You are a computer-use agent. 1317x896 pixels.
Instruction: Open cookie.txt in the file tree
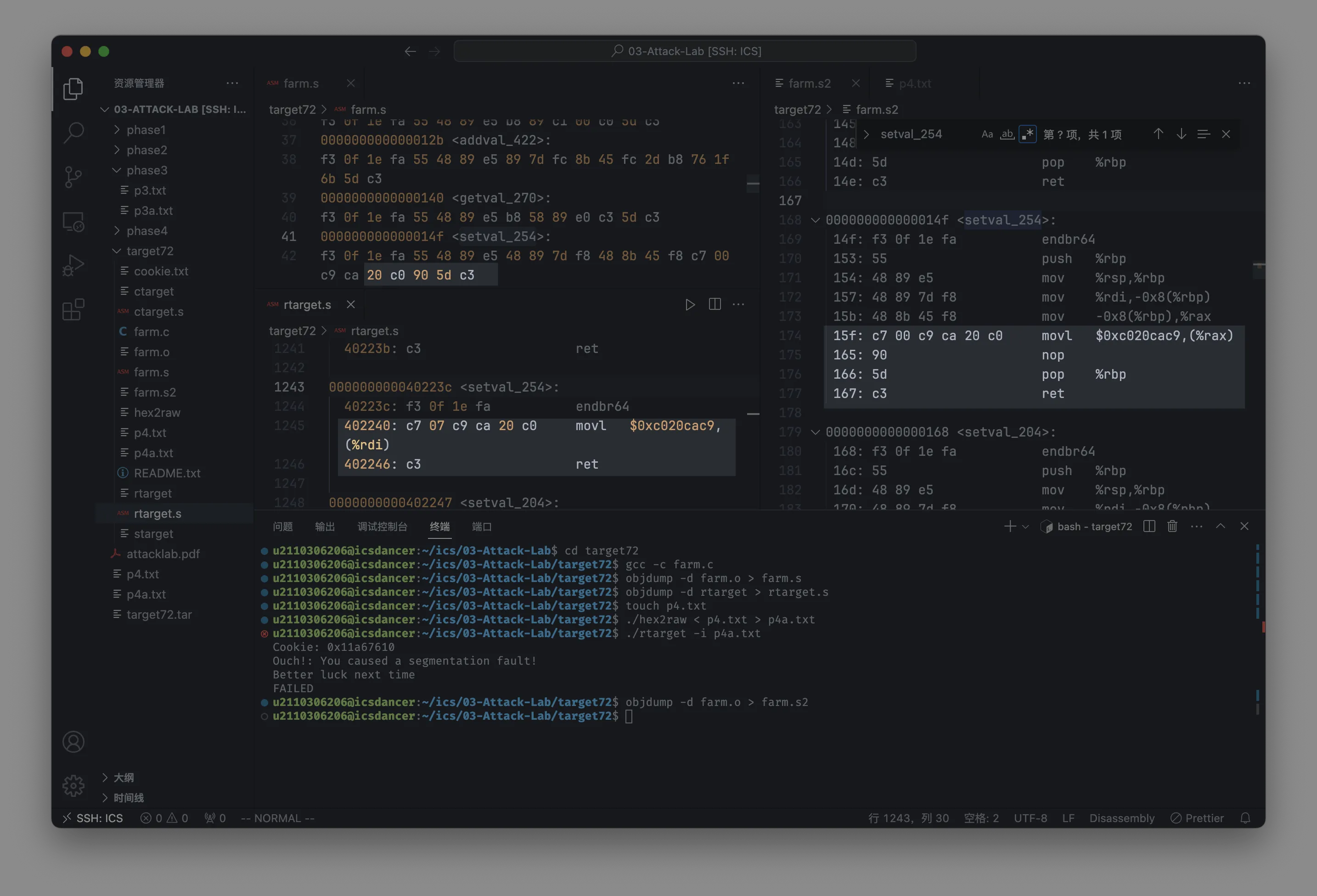[161, 271]
